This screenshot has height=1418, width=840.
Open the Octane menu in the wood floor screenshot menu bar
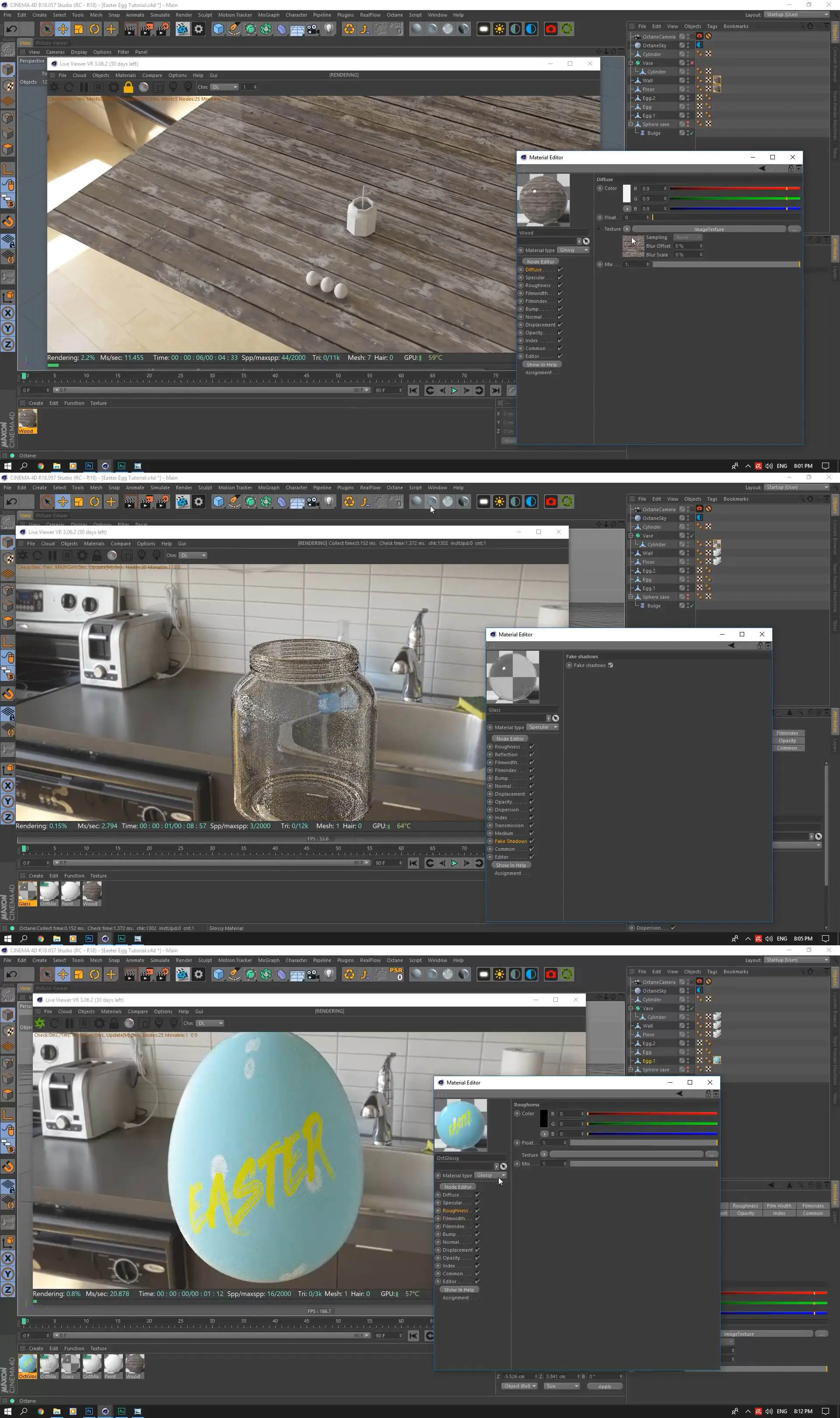(x=395, y=15)
